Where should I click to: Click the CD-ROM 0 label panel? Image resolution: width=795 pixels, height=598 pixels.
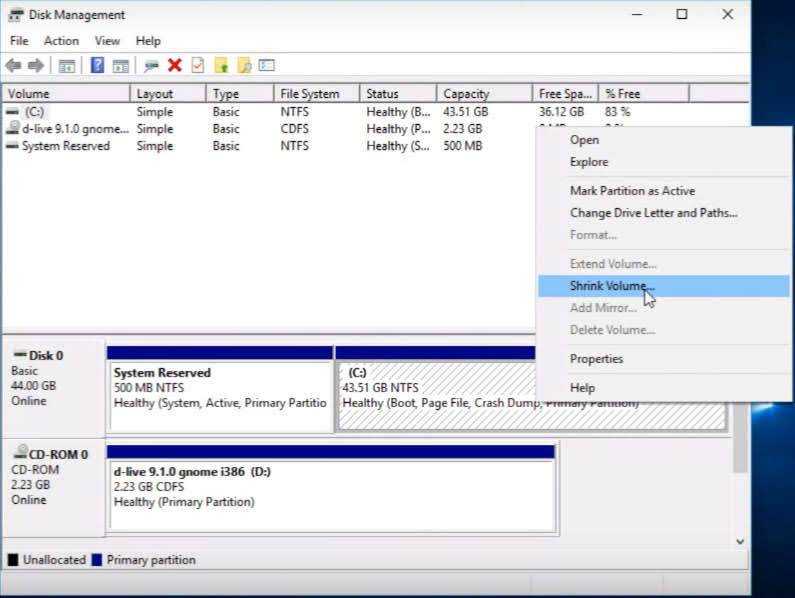click(53, 487)
